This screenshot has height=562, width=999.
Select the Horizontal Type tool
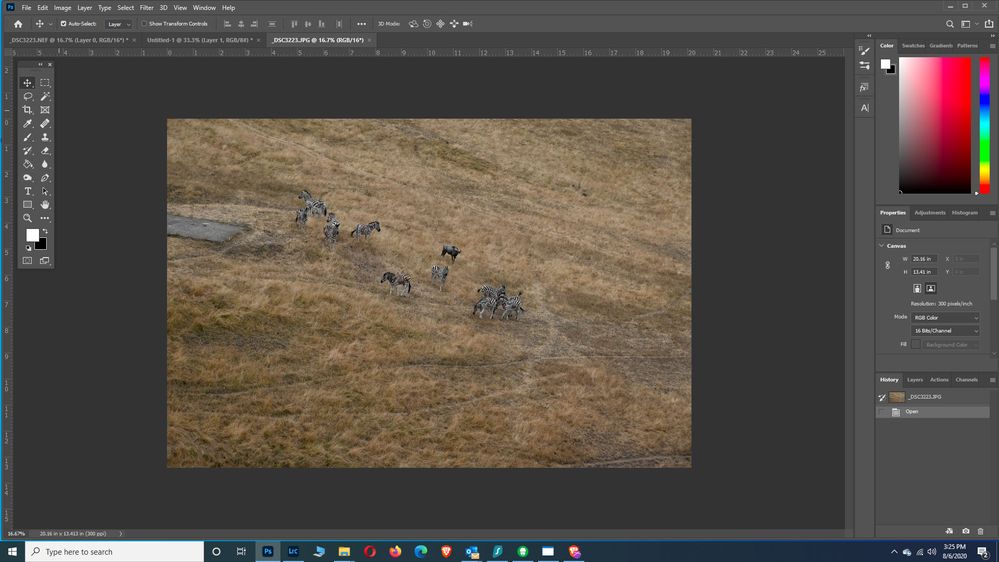click(x=28, y=191)
